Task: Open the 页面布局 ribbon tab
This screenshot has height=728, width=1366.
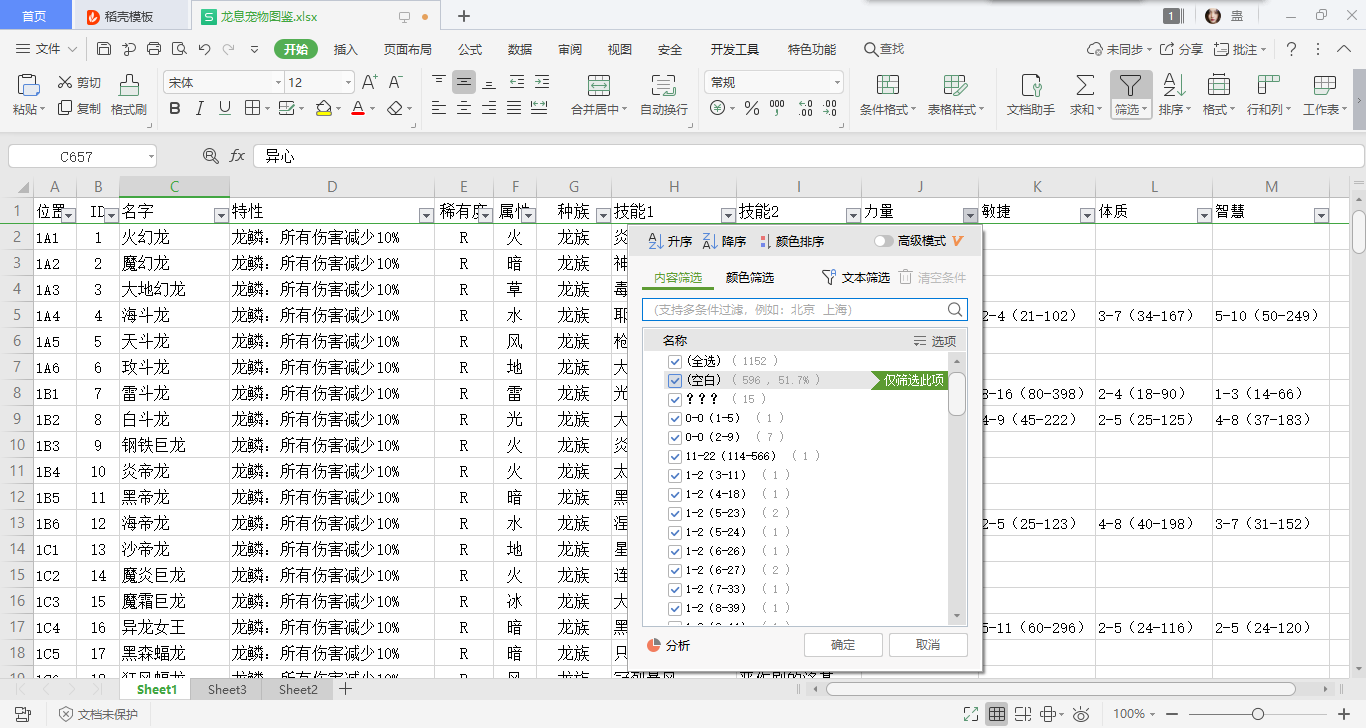Action: 408,49
